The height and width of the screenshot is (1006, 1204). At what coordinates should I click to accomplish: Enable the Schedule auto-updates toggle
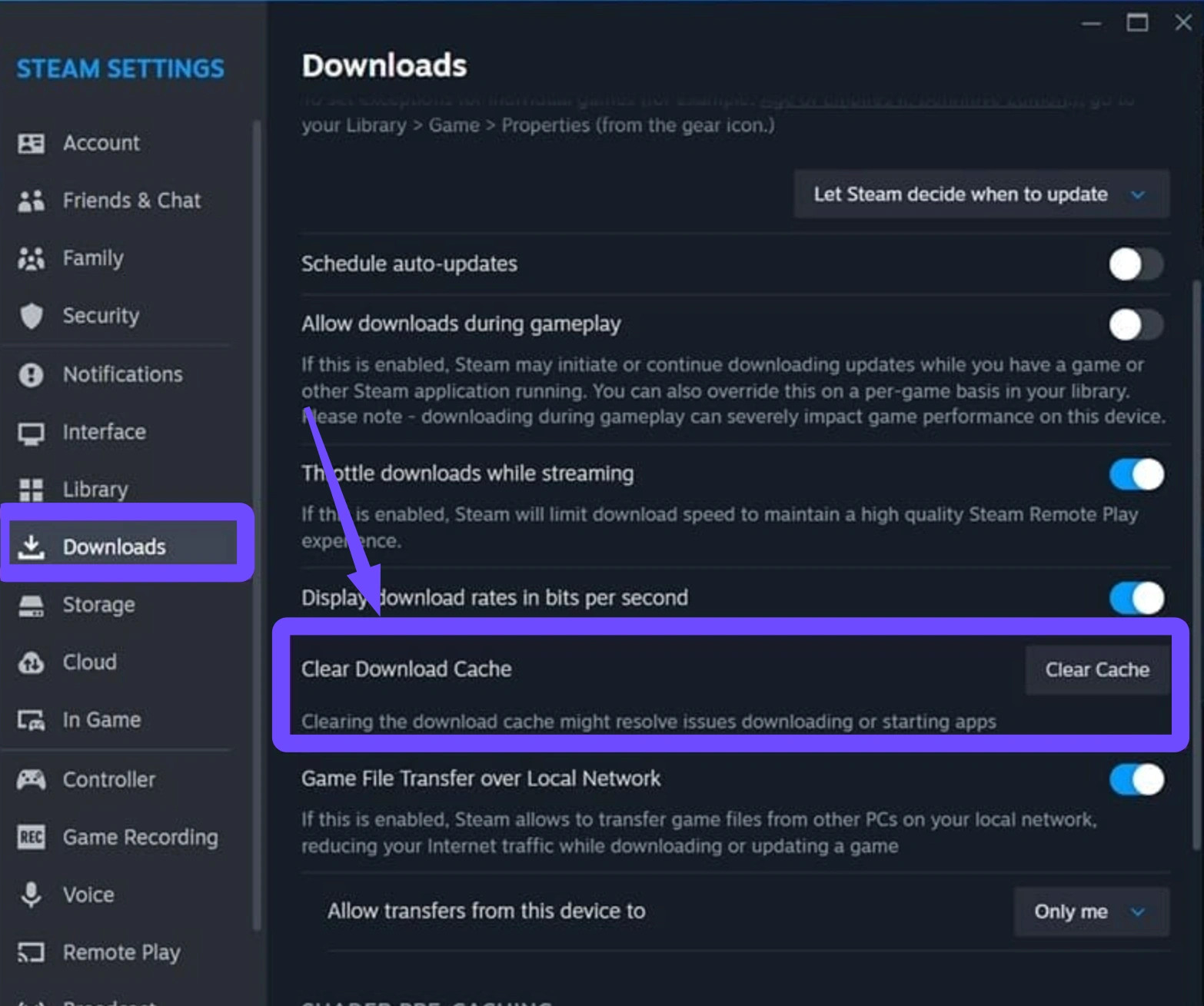coord(1136,264)
